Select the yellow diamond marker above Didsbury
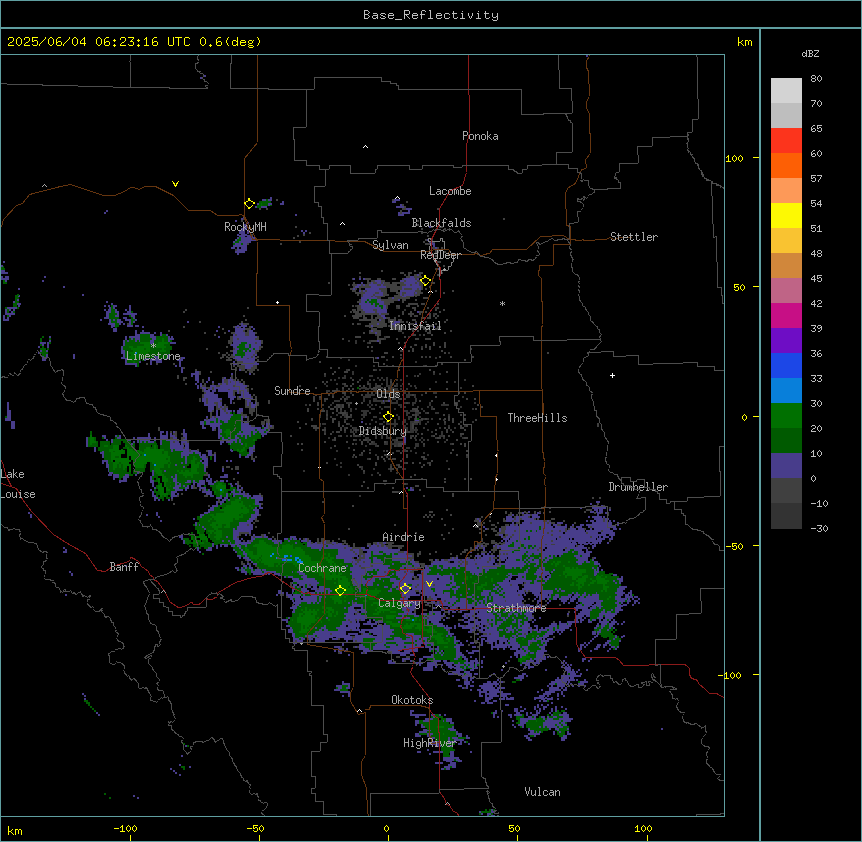 (x=388, y=417)
